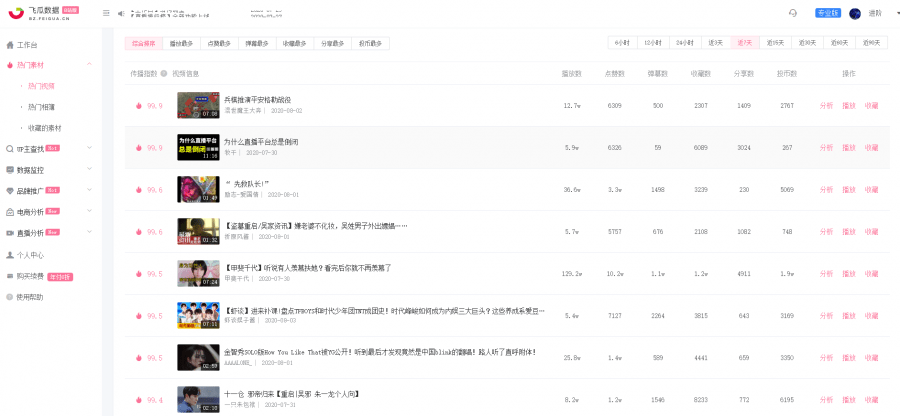Open the 兵棋推演平安格勒战役 video thumbnail
Screen dimensions: 900x416
pos(198,105)
